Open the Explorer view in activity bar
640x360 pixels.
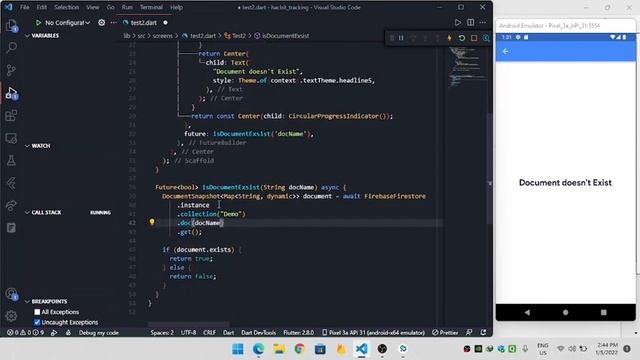(11, 26)
